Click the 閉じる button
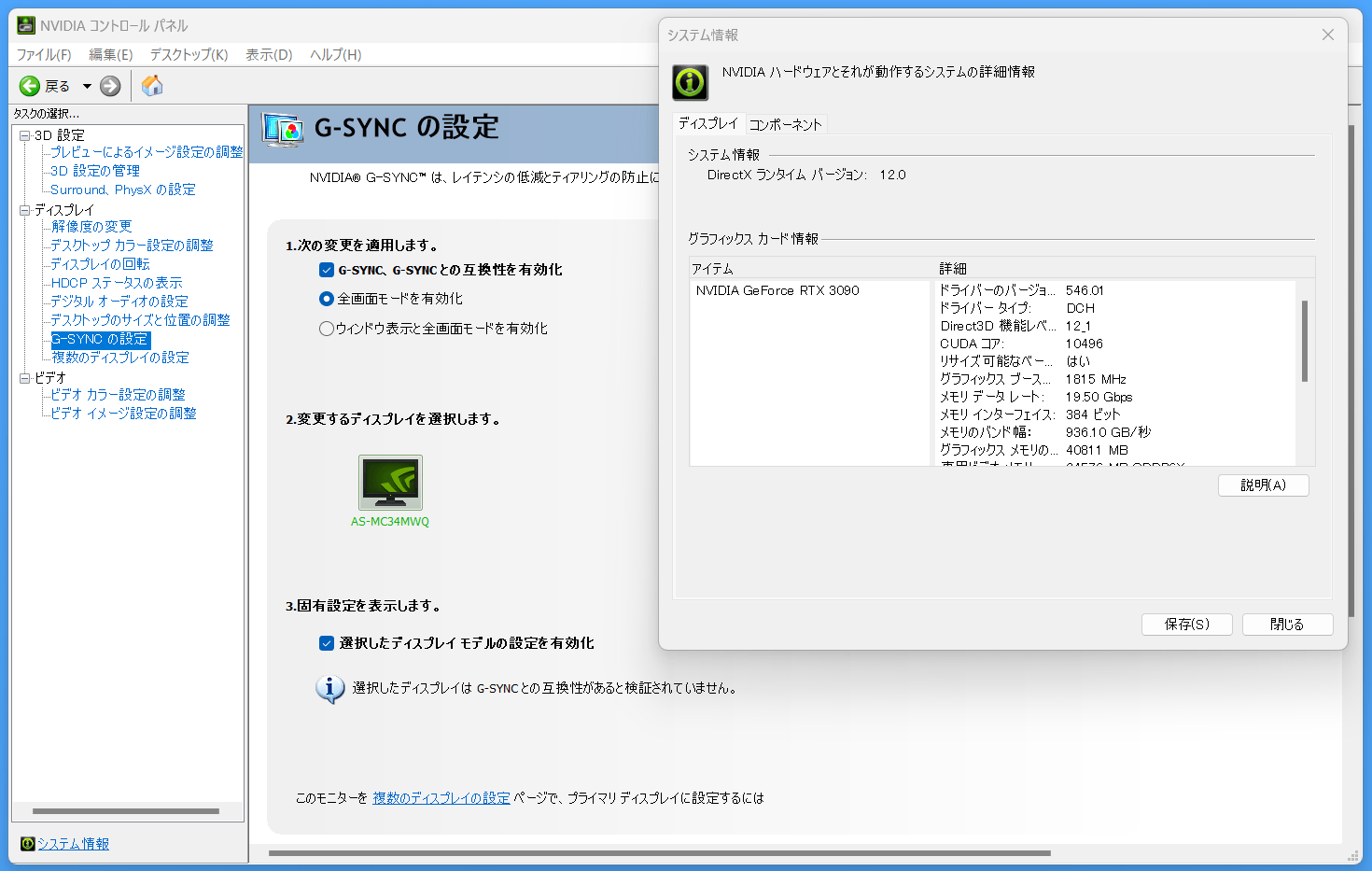This screenshot has width=1372, height=871. (x=1288, y=625)
